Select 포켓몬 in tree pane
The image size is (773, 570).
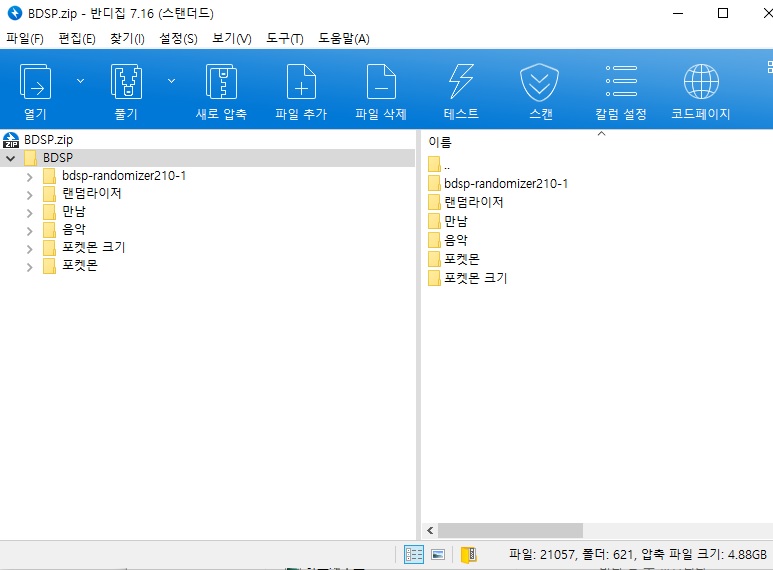tap(80, 265)
